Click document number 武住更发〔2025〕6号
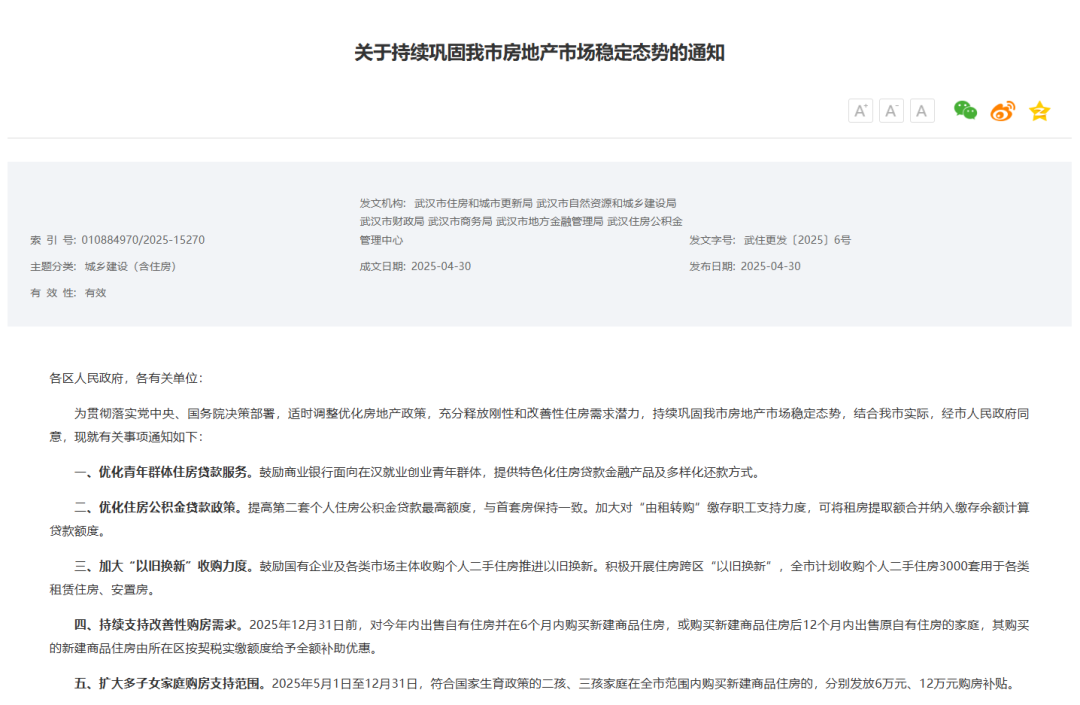 (797, 240)
